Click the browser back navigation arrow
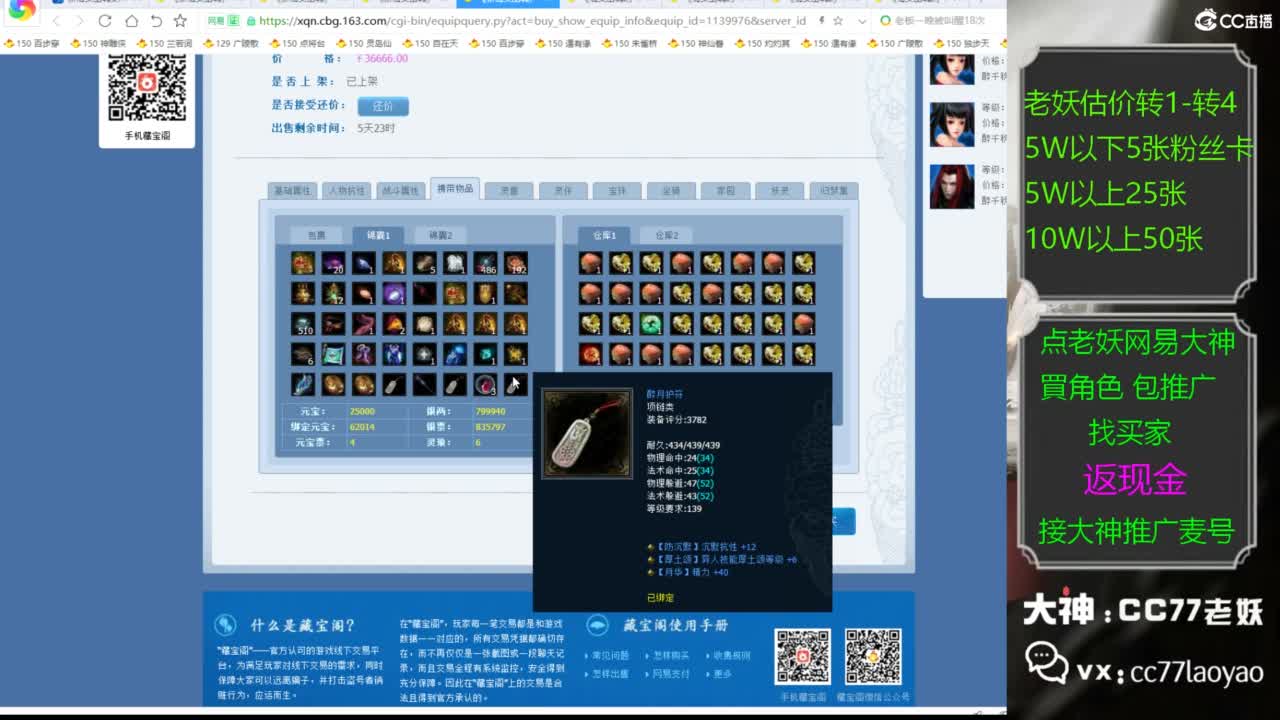 tap(58, 21)
